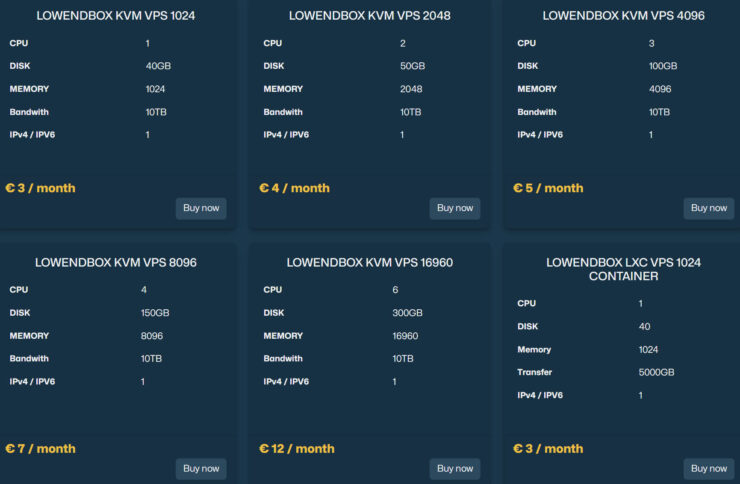The height and width of the screenshot is (484, 740).
Task: Click the Transfer label in LXC container card
Action: [535, 372]
